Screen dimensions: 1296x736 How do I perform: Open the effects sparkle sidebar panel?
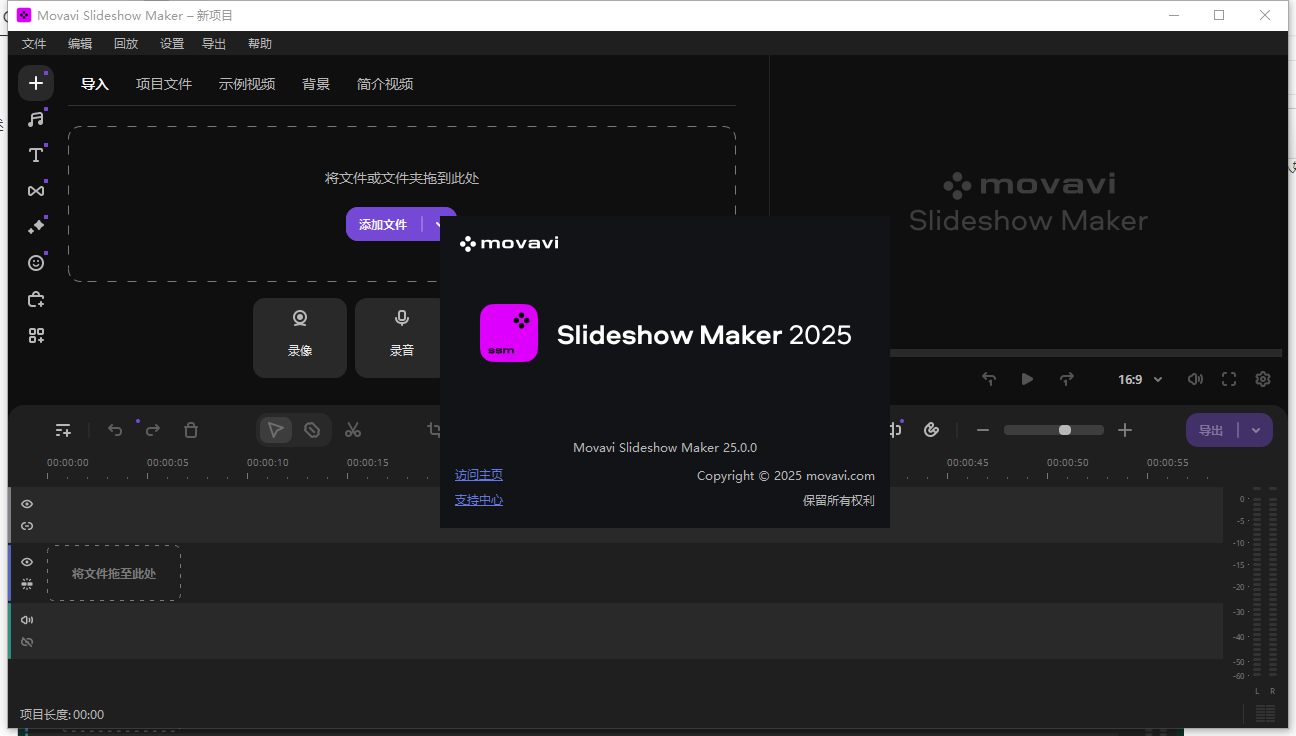(x=36, y=227)
